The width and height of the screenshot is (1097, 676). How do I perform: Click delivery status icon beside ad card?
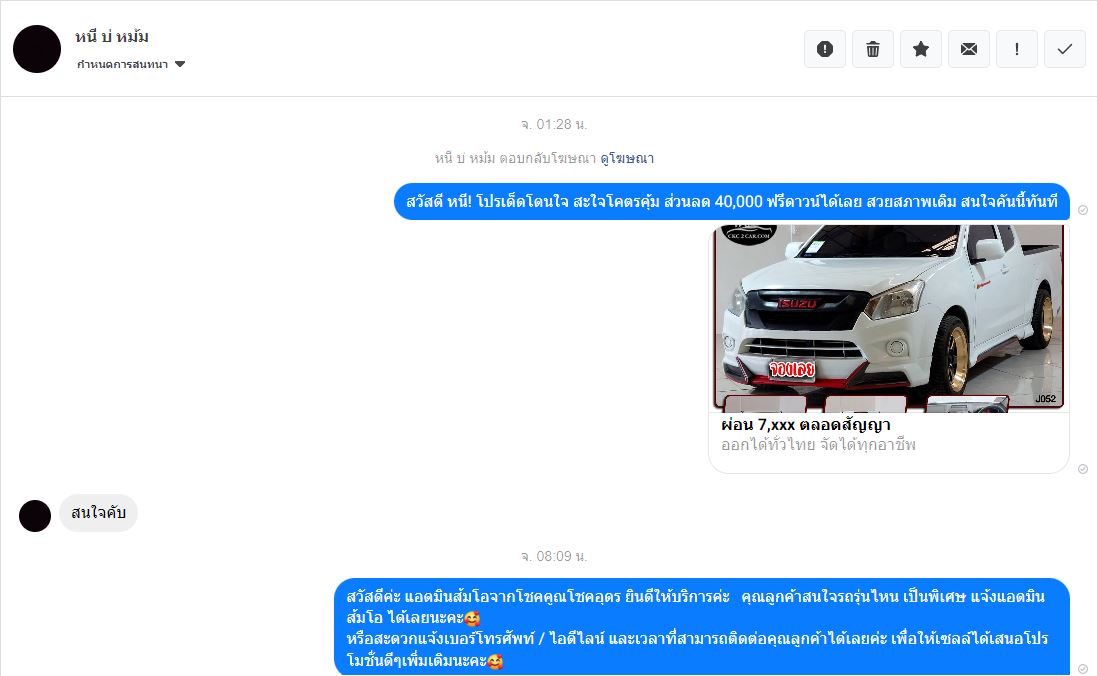pos(1083,469)
